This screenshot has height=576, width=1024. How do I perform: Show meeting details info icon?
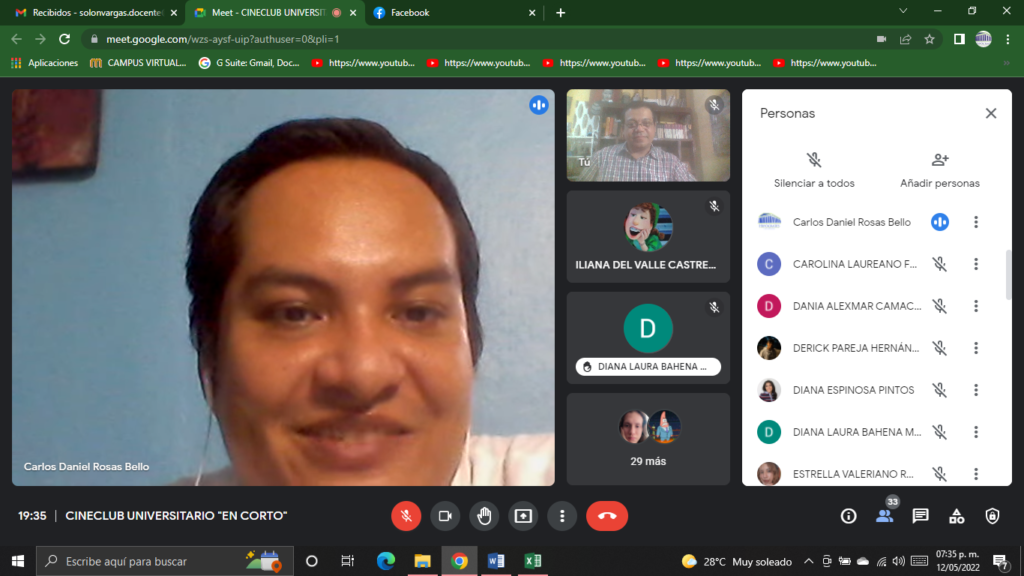(x=848, y=516)
